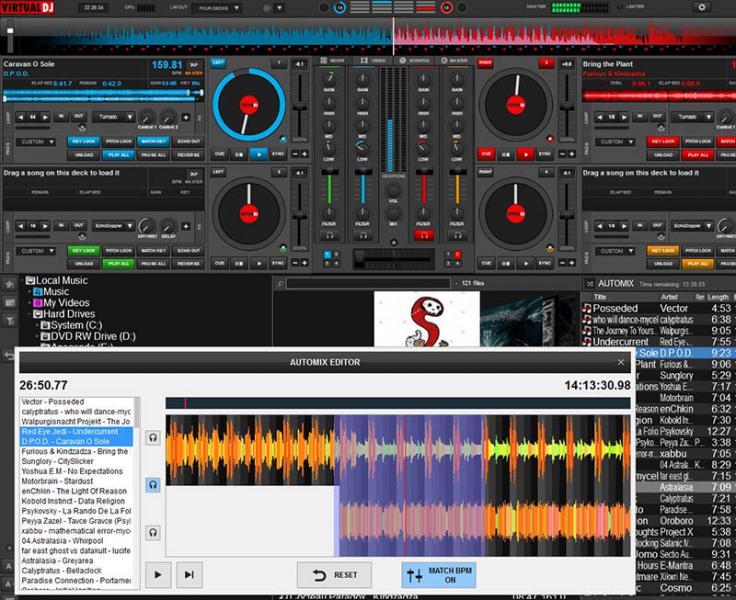Play the red Bring the Plant deck

525,154
